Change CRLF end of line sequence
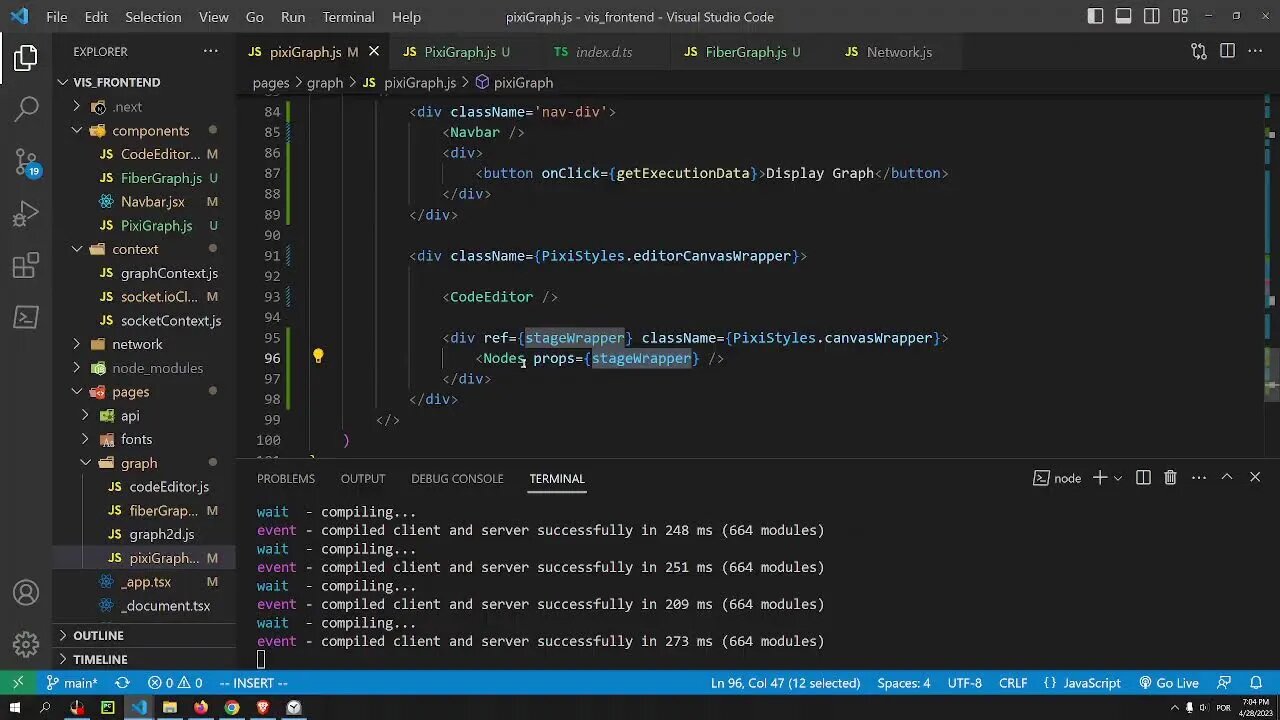The image size is (1280, 720). pyautogui.click(x=1013, y=683)
